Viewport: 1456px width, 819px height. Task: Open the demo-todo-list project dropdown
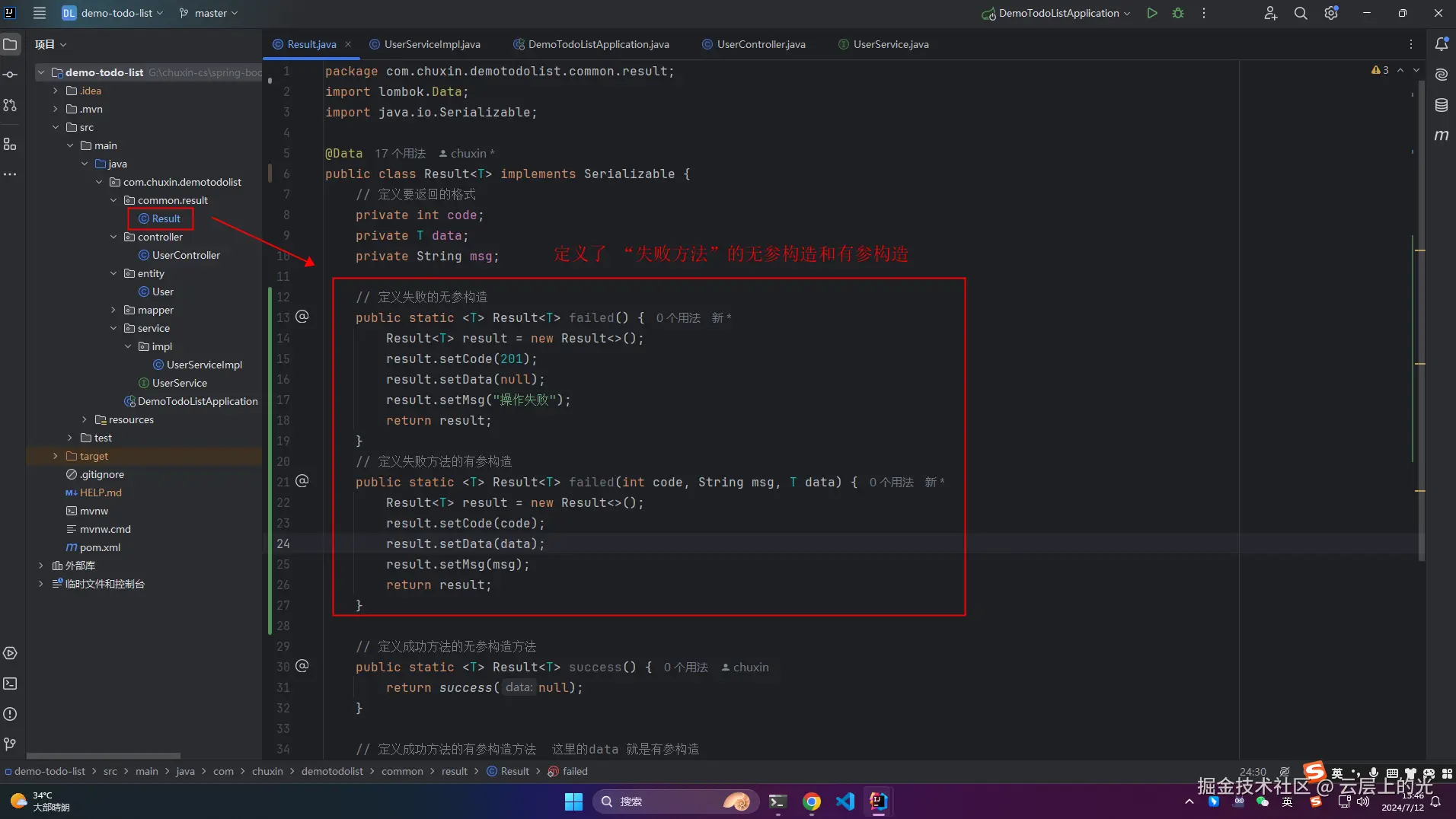(113, 13)
